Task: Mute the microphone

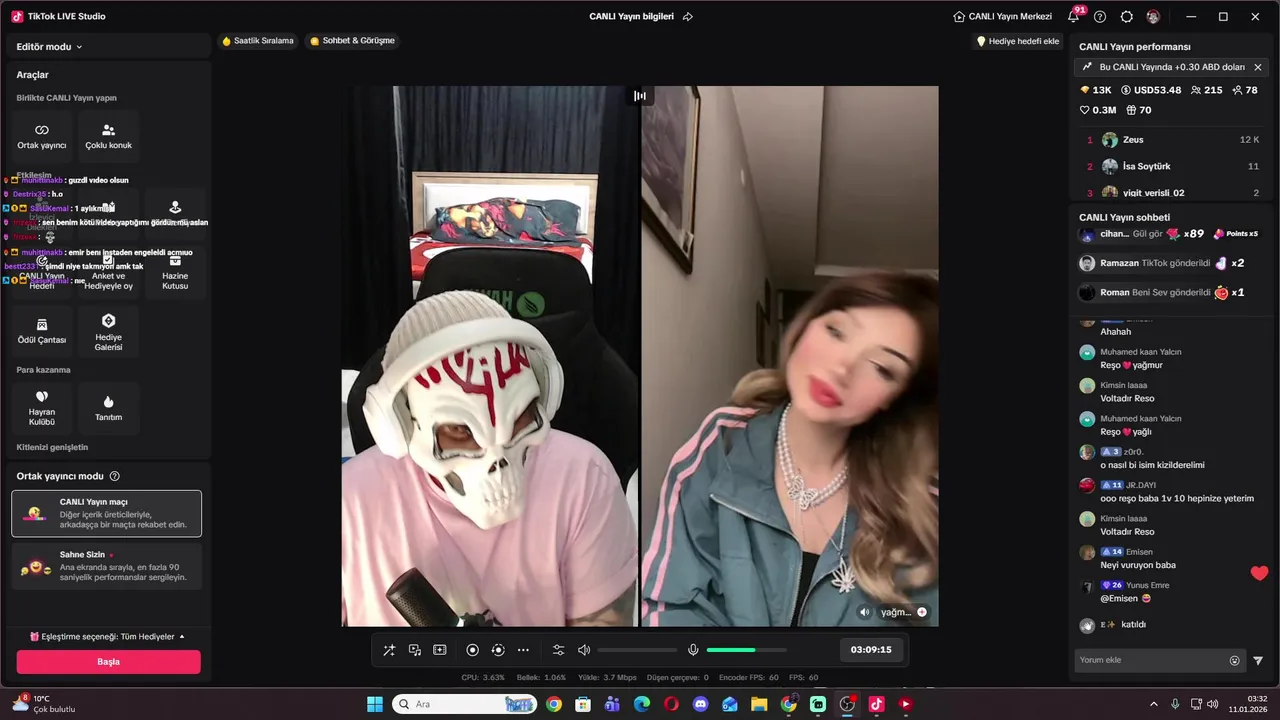Action: pos(693,650)
